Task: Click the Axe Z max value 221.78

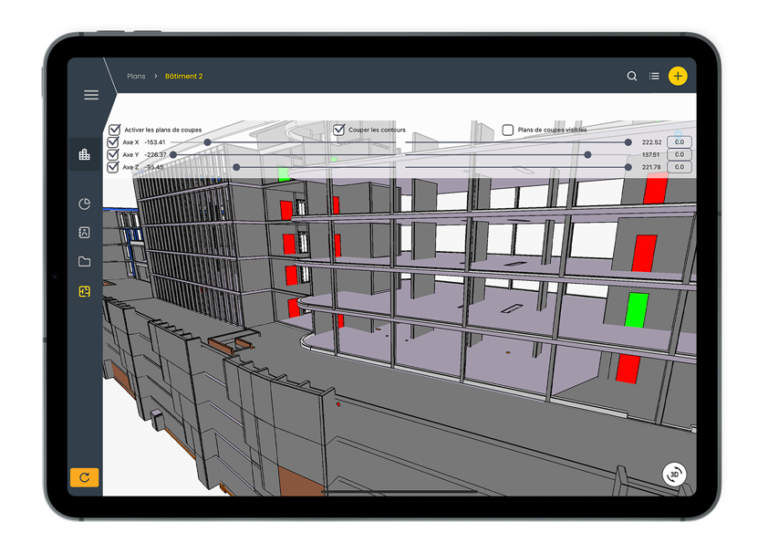Action: tap(651, 167)
